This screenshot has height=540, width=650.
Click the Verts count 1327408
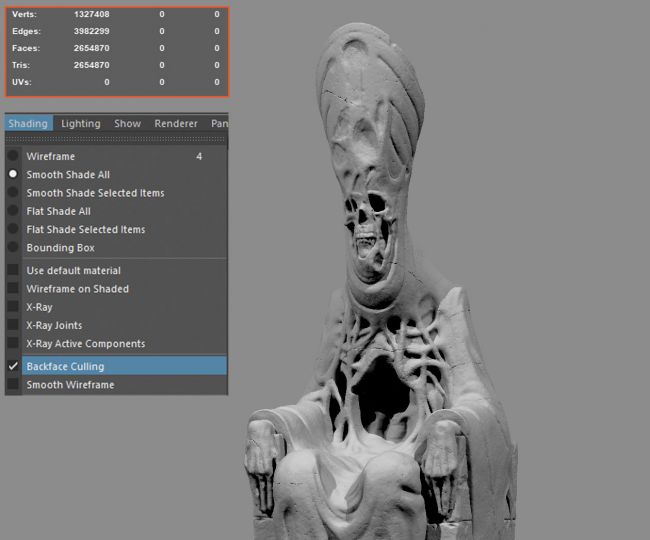[92, 14]
